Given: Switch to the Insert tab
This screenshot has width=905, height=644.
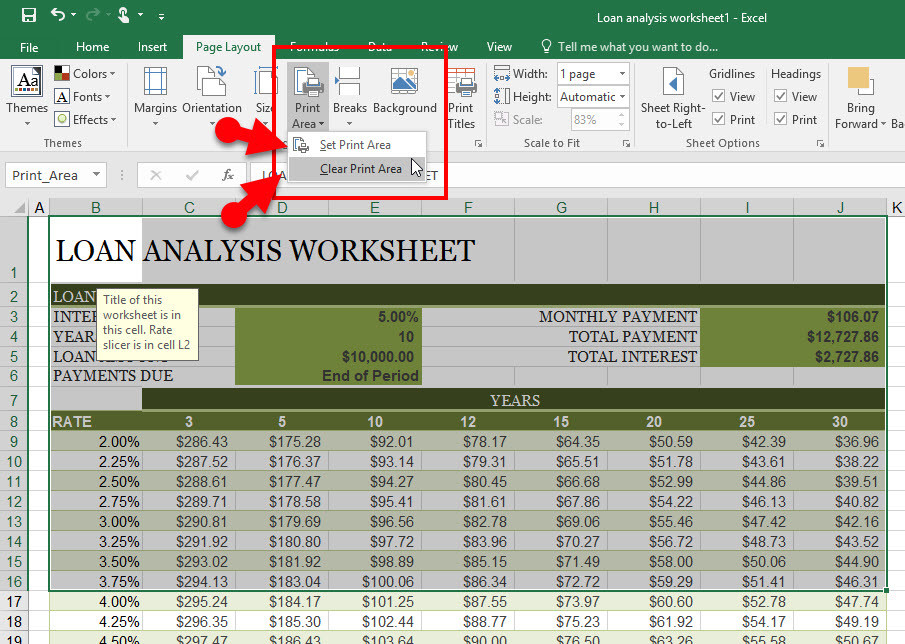Looking at the screenshot, I should (152, 47).
